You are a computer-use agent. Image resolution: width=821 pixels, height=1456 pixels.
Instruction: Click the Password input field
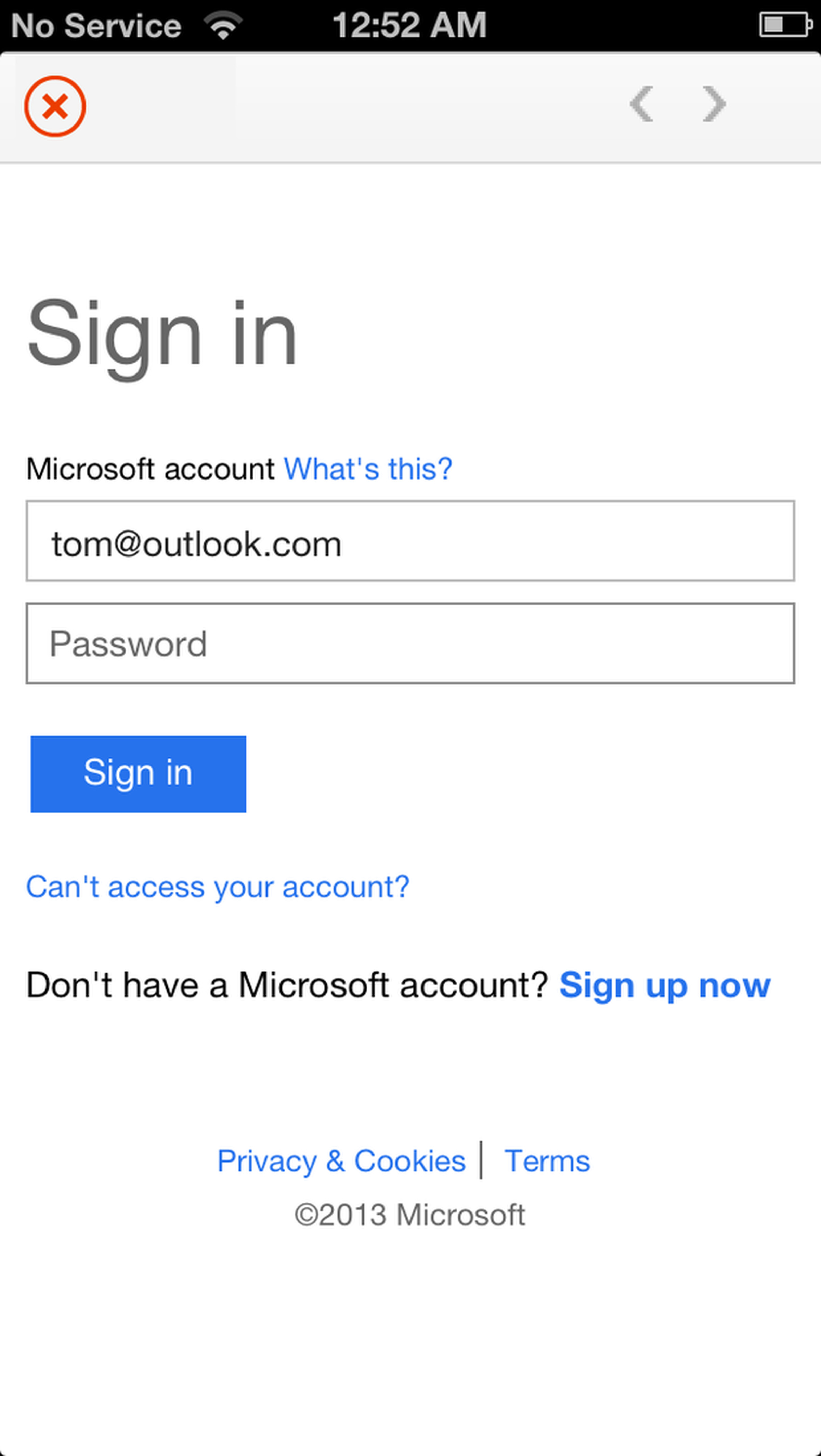point(410,643)
